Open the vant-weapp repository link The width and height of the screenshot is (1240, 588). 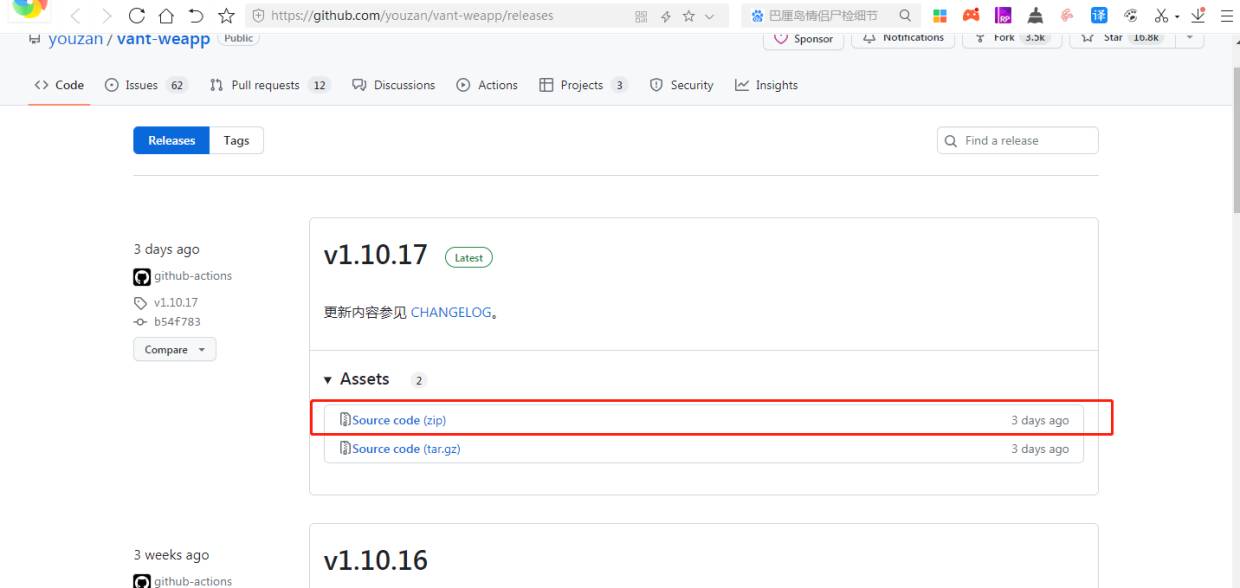(x=164, y=39)
